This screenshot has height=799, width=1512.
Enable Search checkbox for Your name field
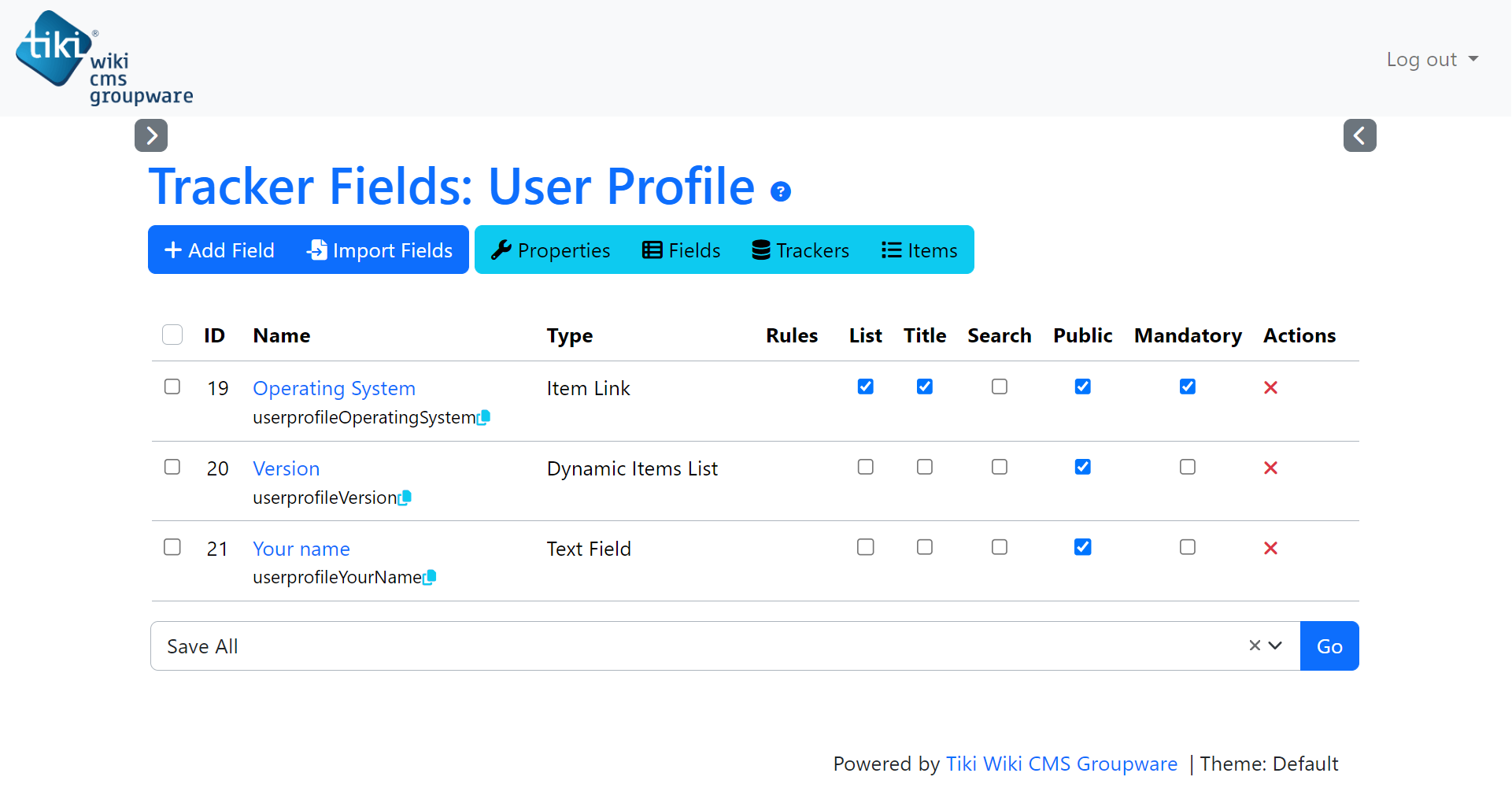pyautogui.click(x=1000, y=547)
